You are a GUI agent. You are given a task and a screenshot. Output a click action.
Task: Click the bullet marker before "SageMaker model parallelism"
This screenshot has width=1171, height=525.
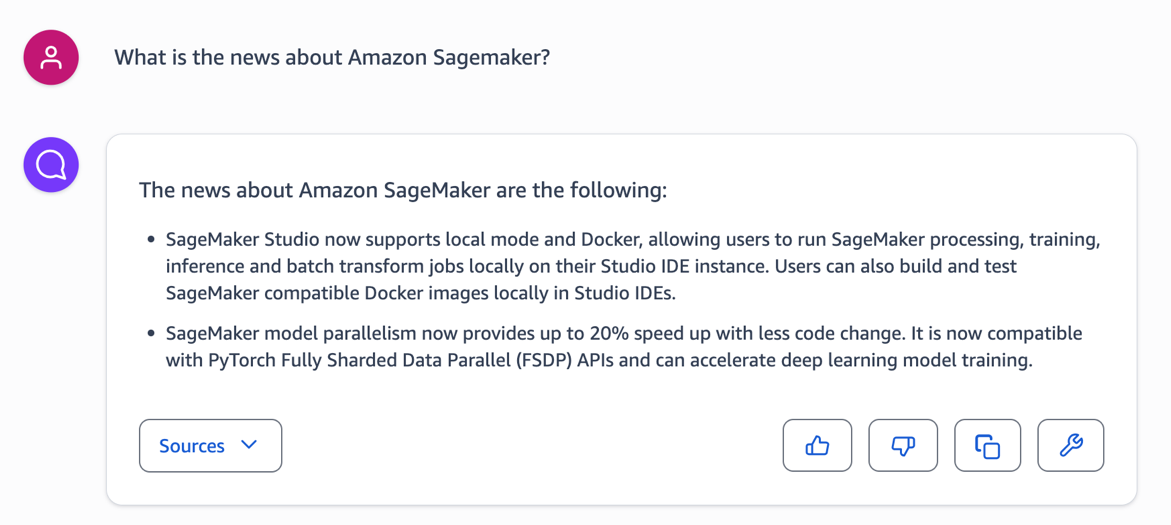[x=151, y=333]
